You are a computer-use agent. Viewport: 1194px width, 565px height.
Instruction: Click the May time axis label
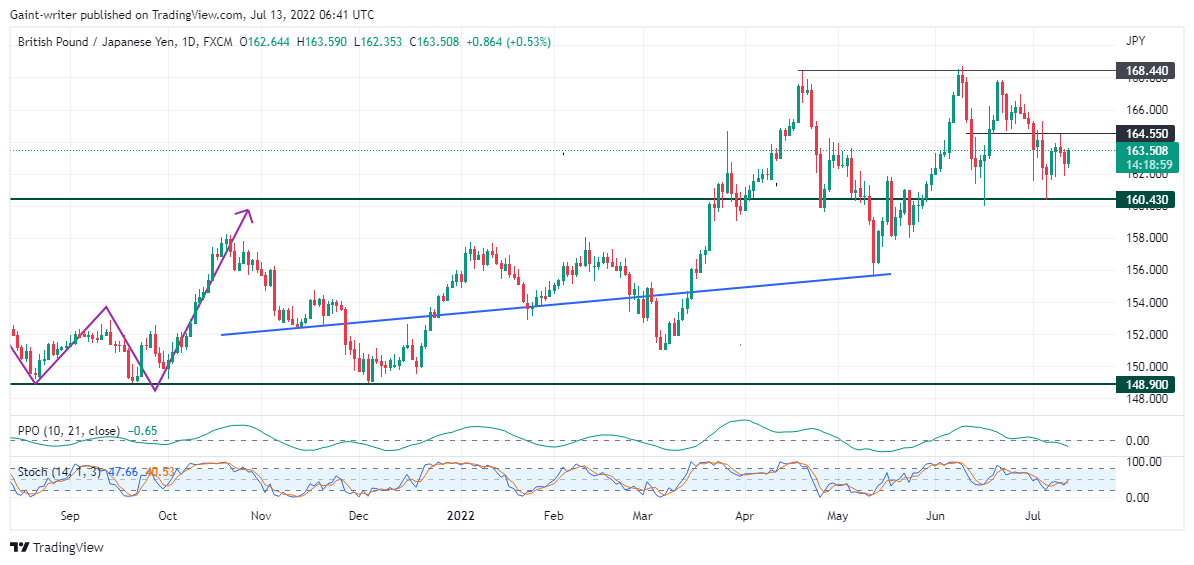tap(838, 516)
